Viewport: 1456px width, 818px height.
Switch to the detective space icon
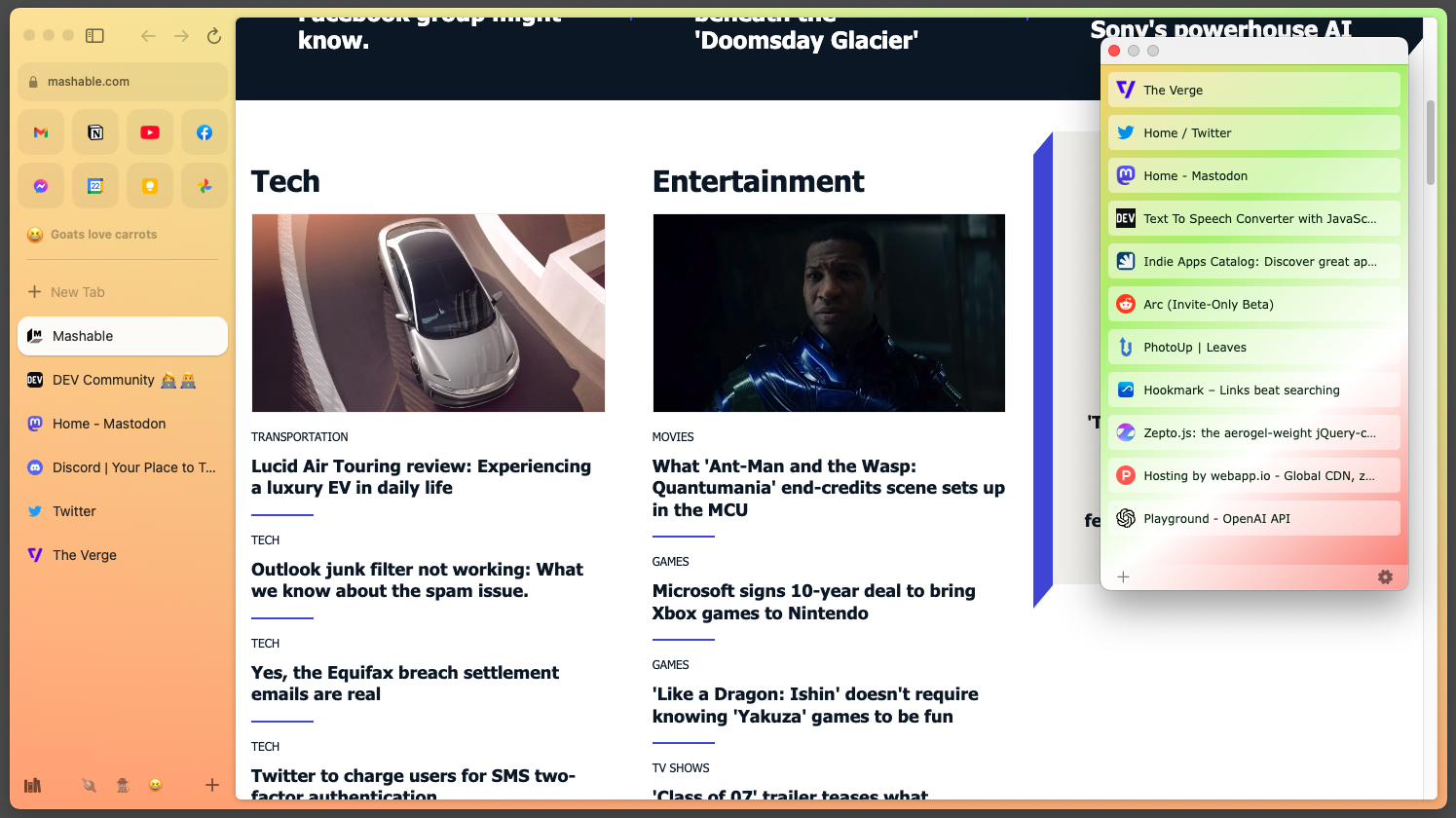coord(123,785)
